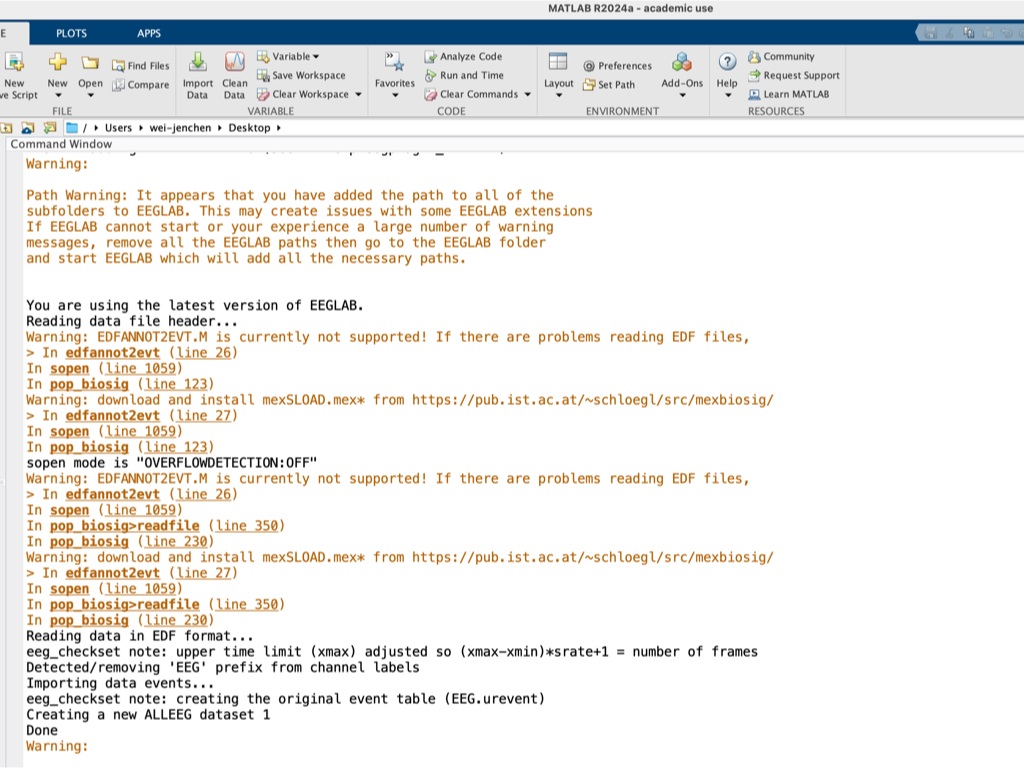
Task: Open the Set Path dialog
Action: tap(609, 84)
